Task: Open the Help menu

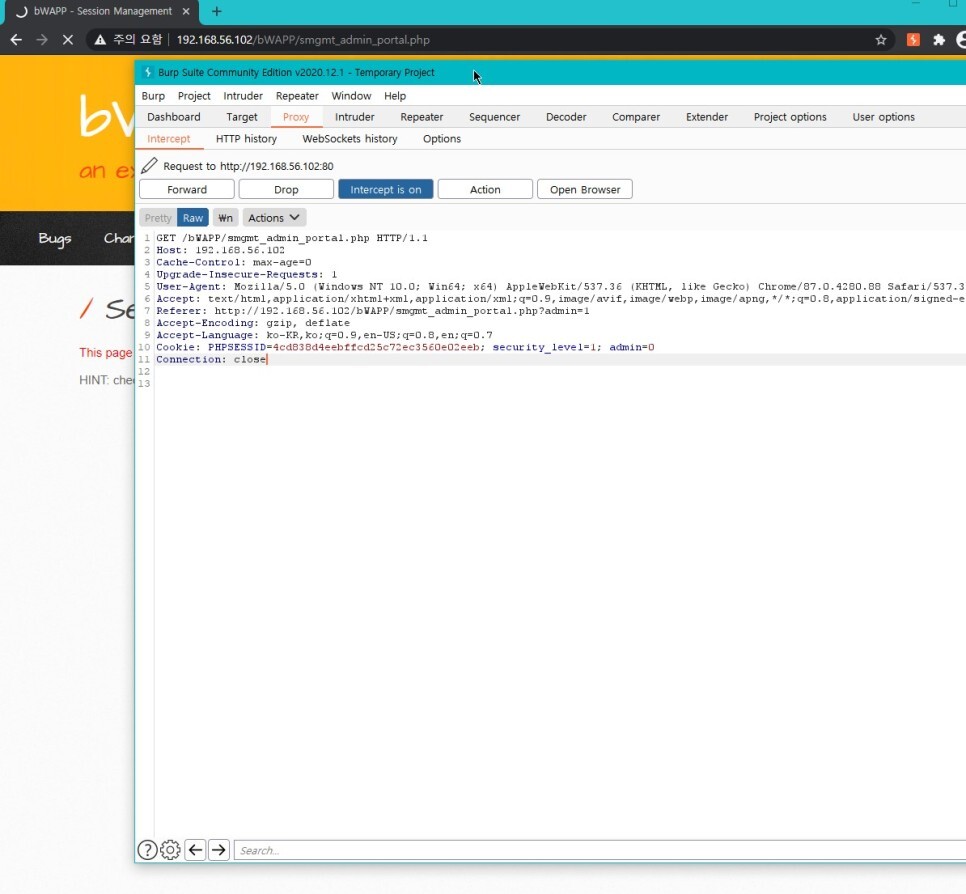Action: click(395, 95)
